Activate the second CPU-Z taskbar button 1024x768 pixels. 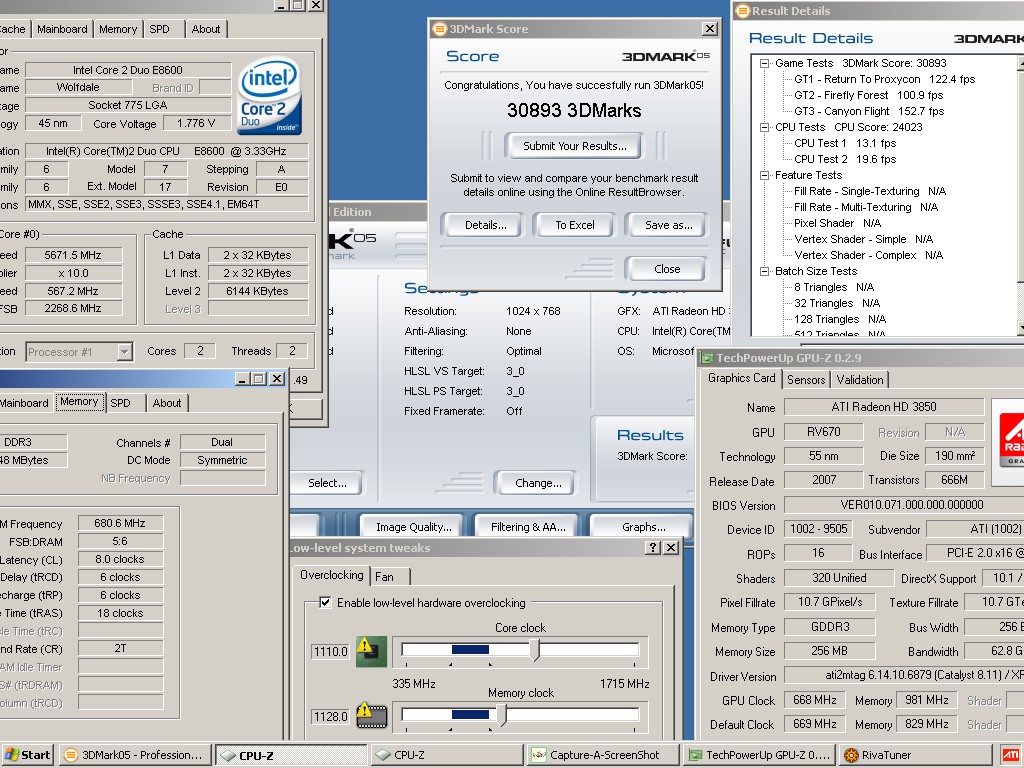coord(447,755)
